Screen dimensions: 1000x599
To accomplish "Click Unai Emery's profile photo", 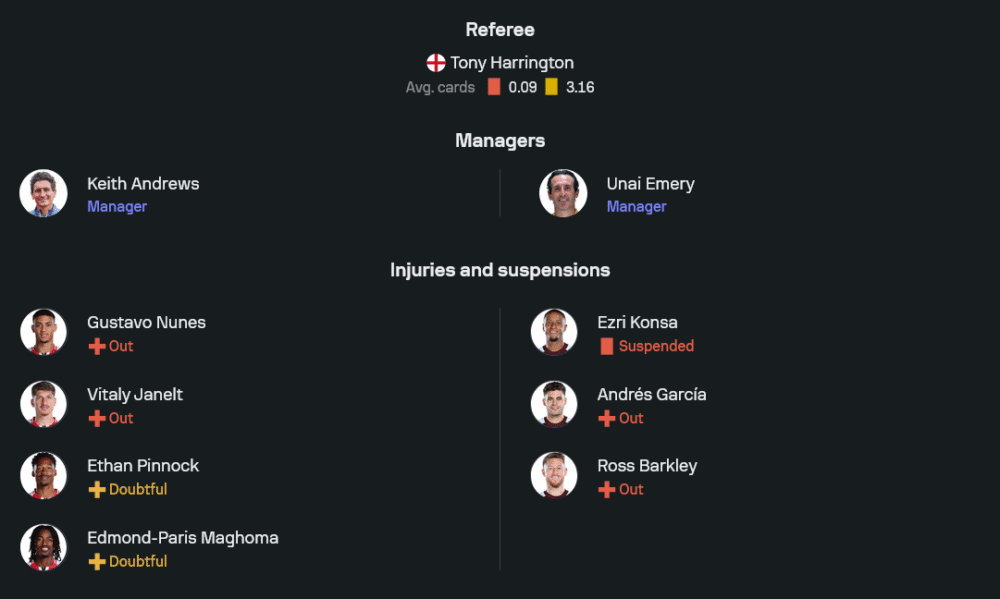I will [x=563, y=193].
